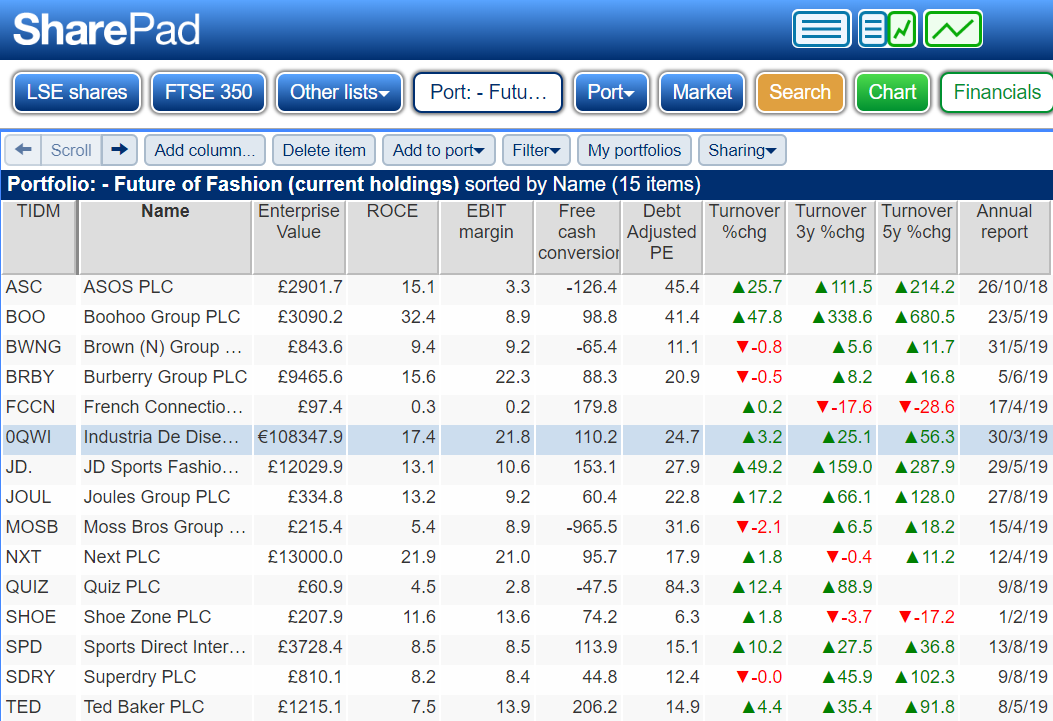
Task: Click the scroll left arrow
Action: point(24,150)
